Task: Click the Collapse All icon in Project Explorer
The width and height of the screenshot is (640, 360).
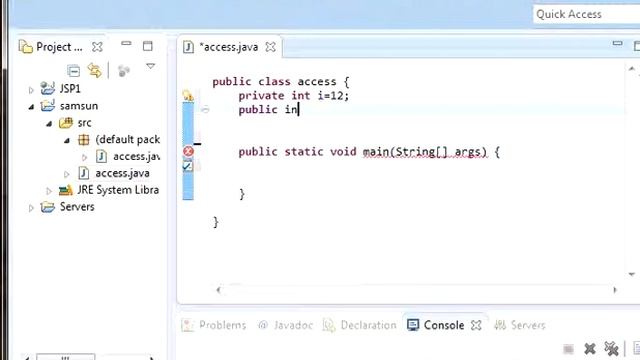Action: coord(73,71)
